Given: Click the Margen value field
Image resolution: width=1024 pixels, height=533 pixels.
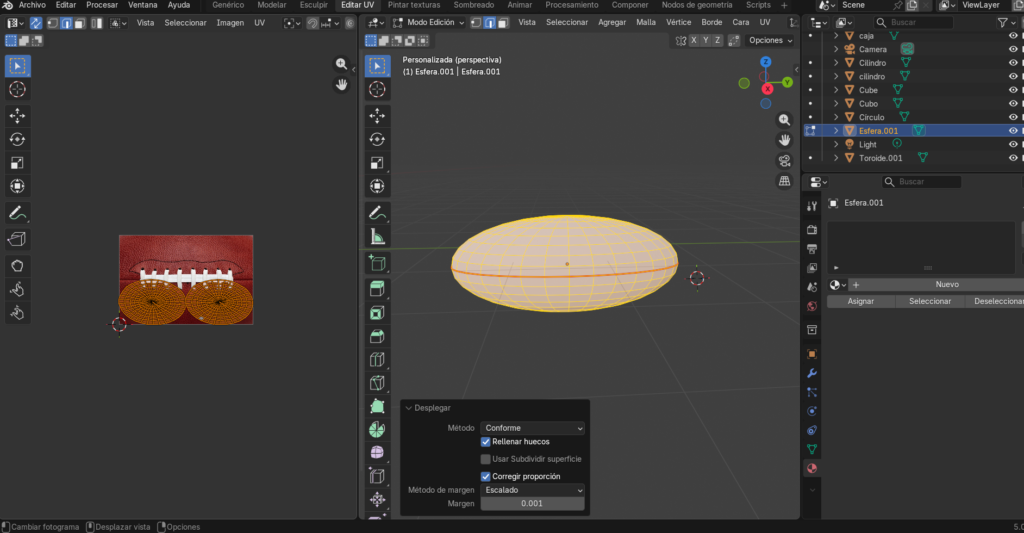Looking at the screenshot, I should pyautogui.click(x=532, y=504).
